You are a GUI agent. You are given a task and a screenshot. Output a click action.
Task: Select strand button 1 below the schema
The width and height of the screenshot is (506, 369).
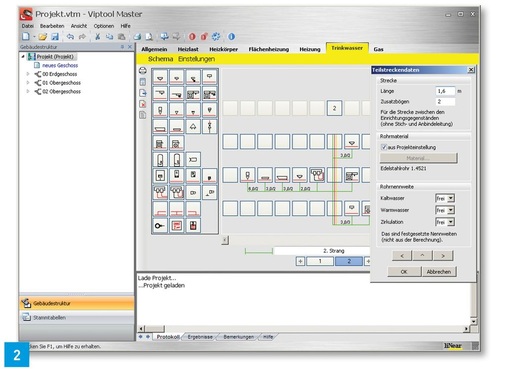(320, 261)
